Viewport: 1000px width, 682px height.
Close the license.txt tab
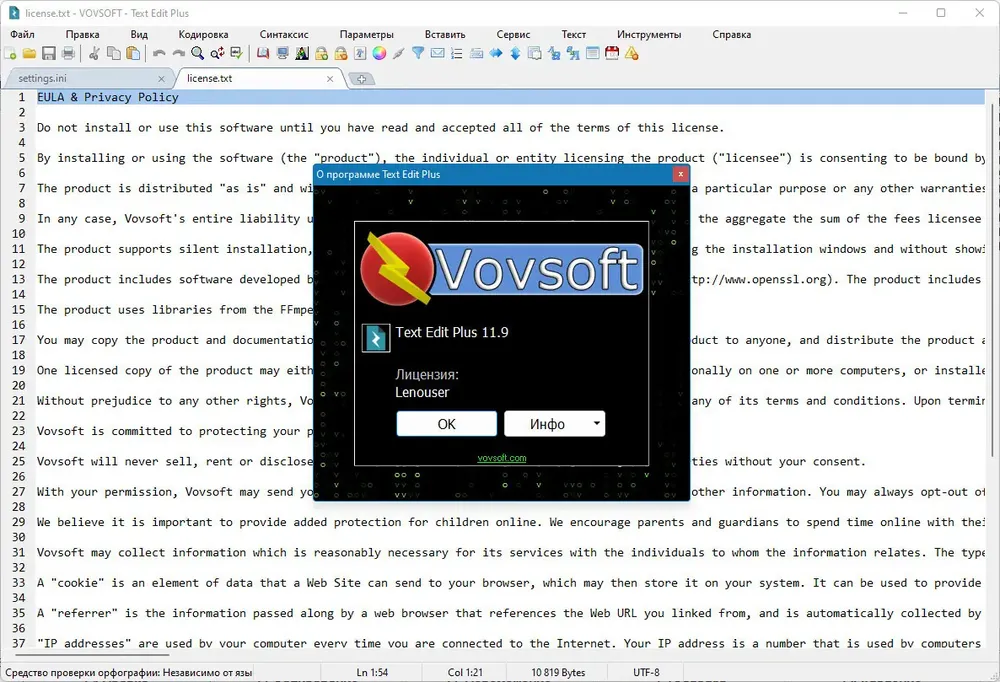330,79
